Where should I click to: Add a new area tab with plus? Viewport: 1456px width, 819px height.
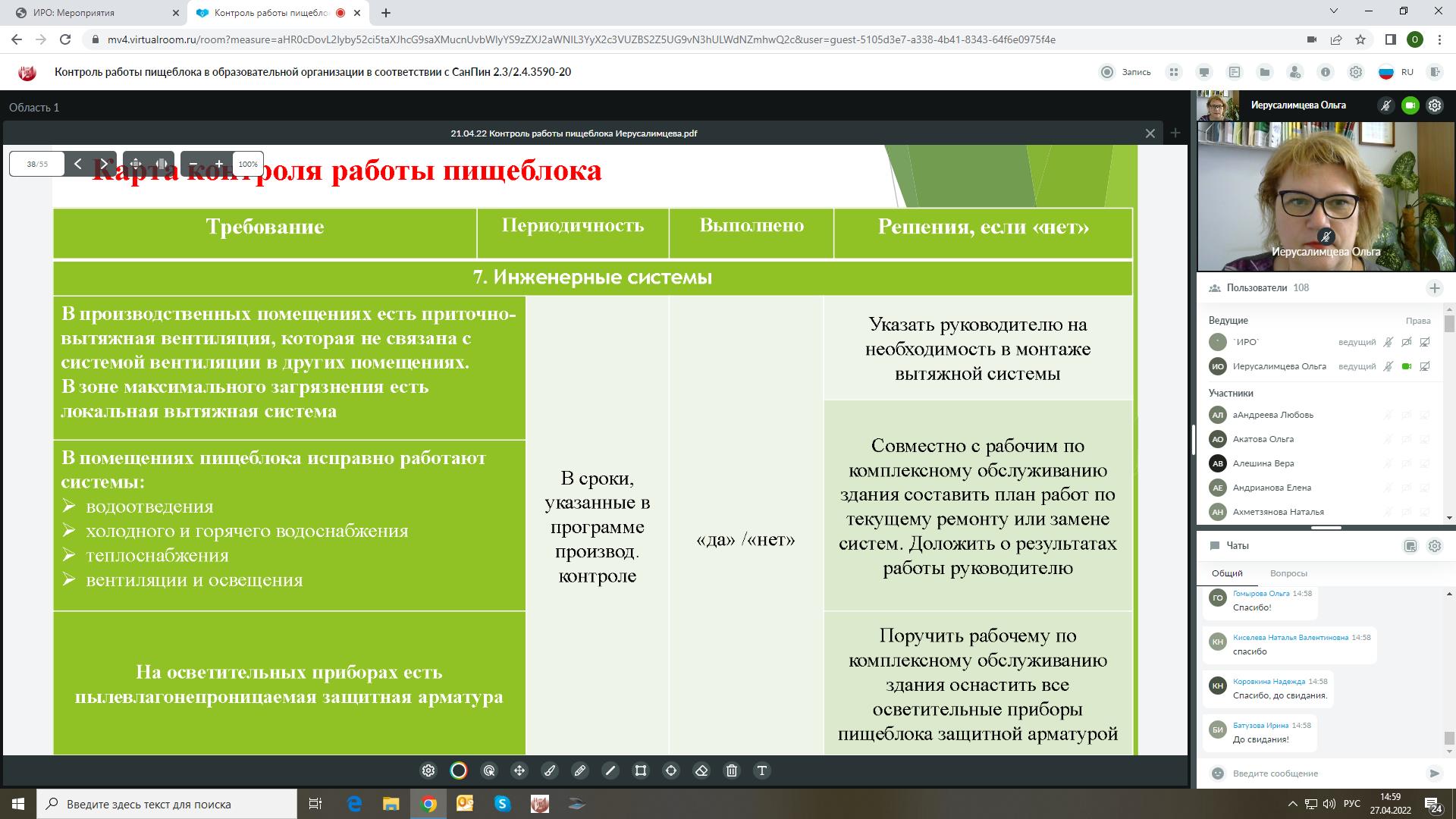(1175, 133)
